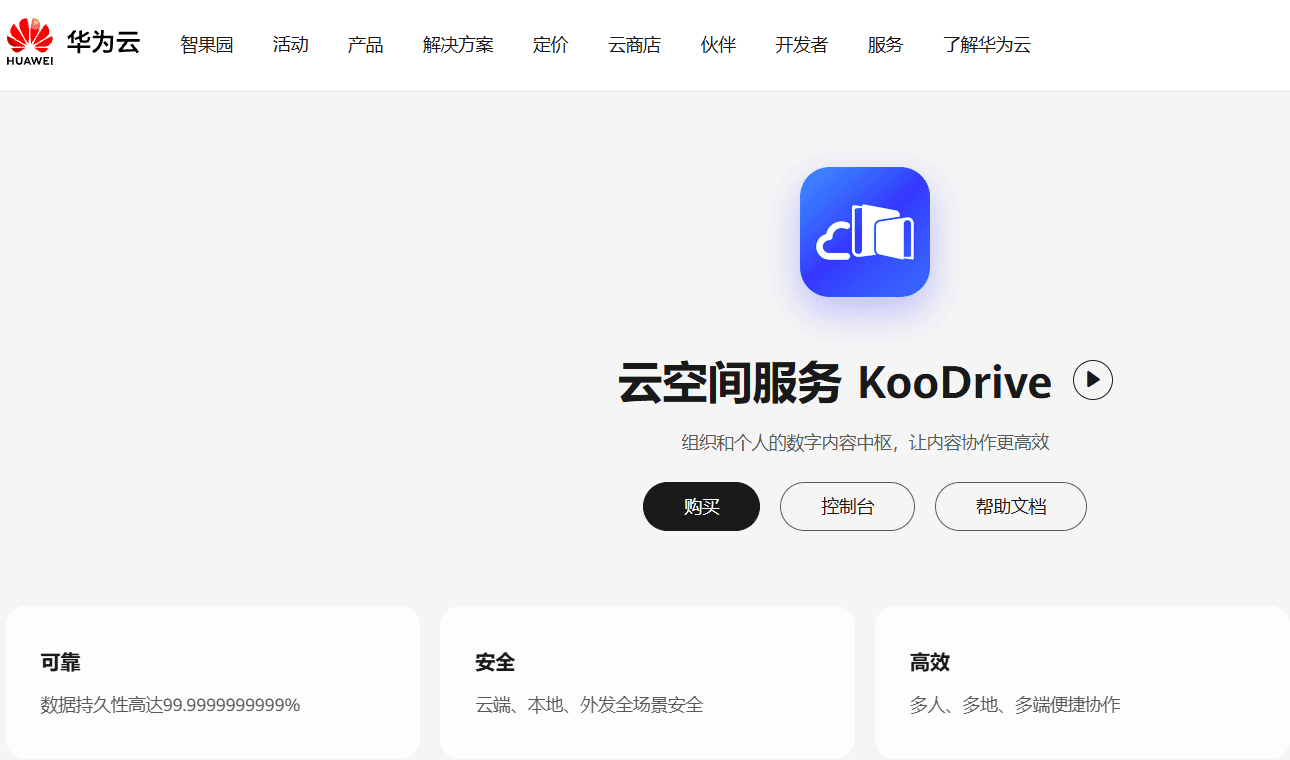
Task: Click the Huawei logo icon
Action: pos(30,42)
